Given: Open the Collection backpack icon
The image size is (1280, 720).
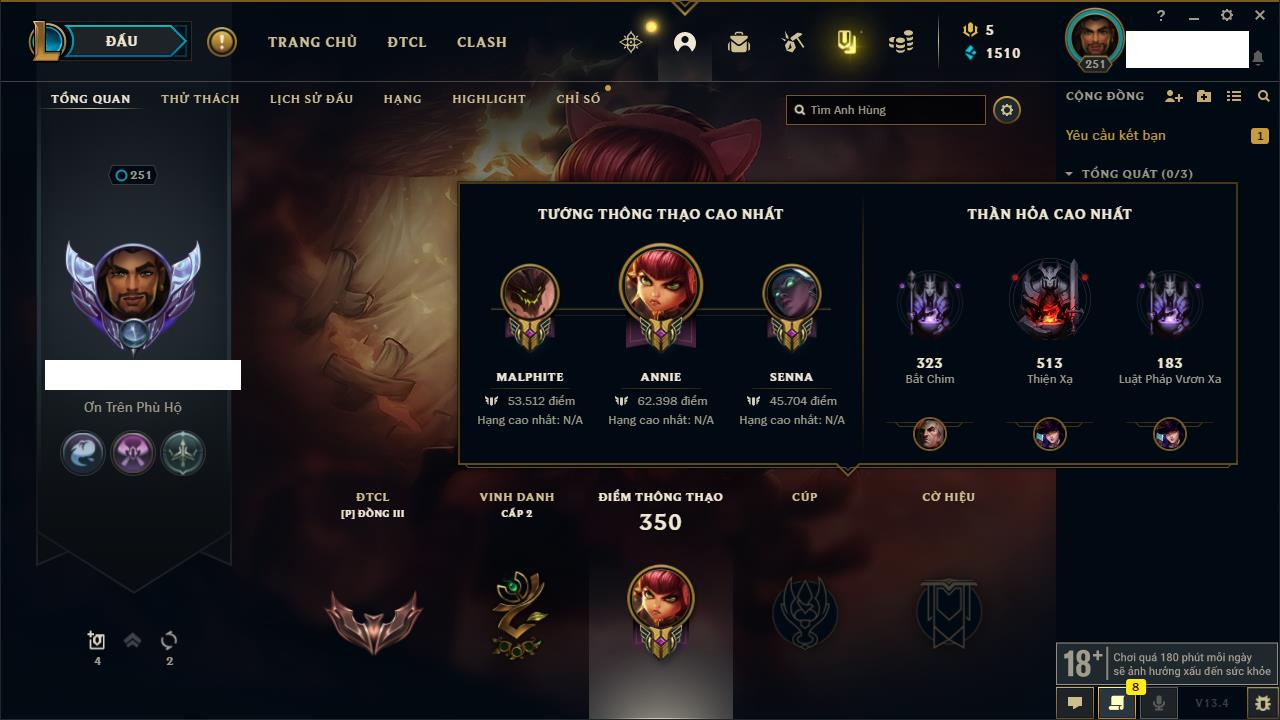Looking at the screenshot, I should 739,42.
